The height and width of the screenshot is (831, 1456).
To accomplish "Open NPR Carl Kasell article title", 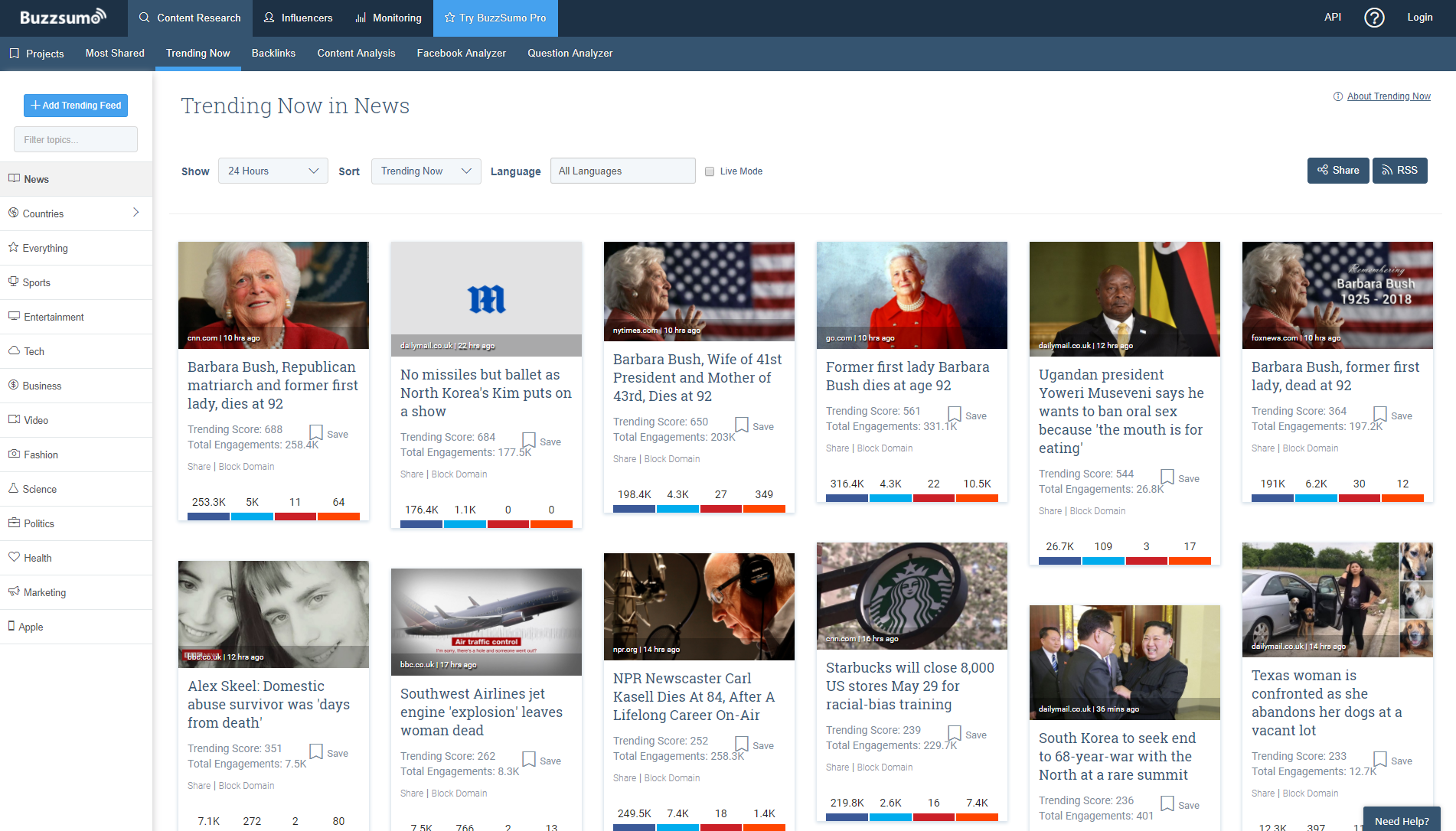I will [694, 696].
